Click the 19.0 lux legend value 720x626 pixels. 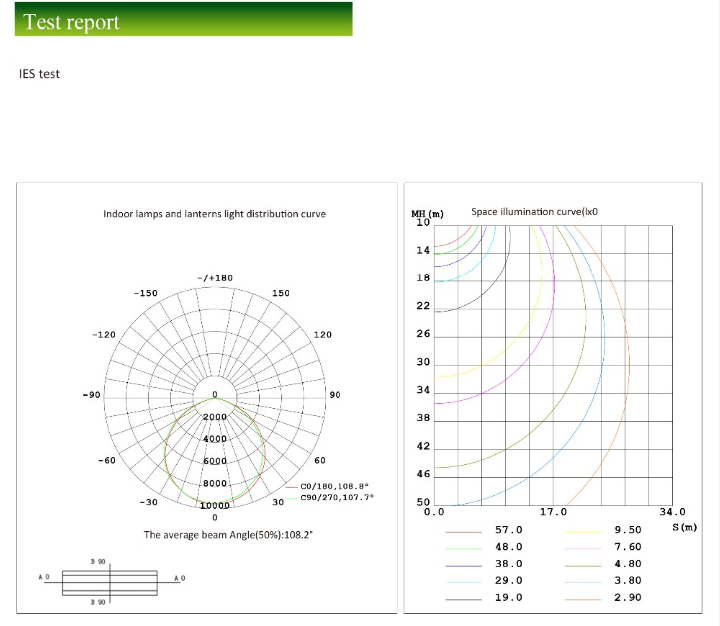coord(509,598)
